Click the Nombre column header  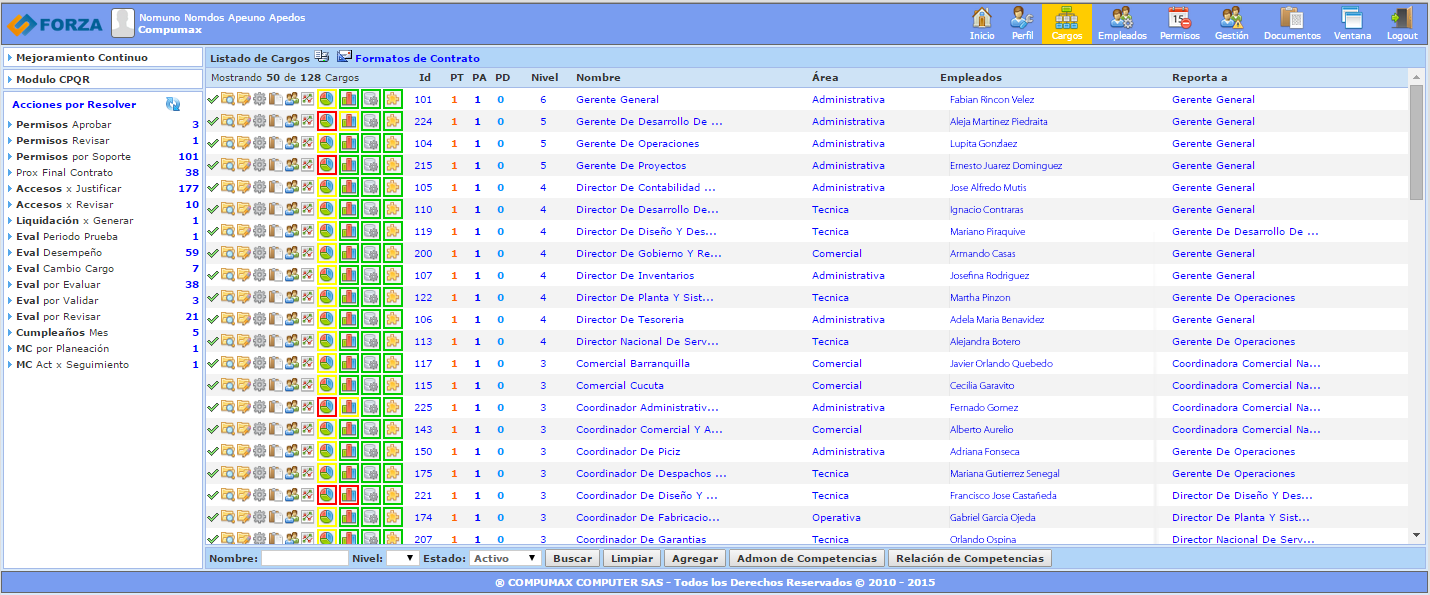(598, 77)
